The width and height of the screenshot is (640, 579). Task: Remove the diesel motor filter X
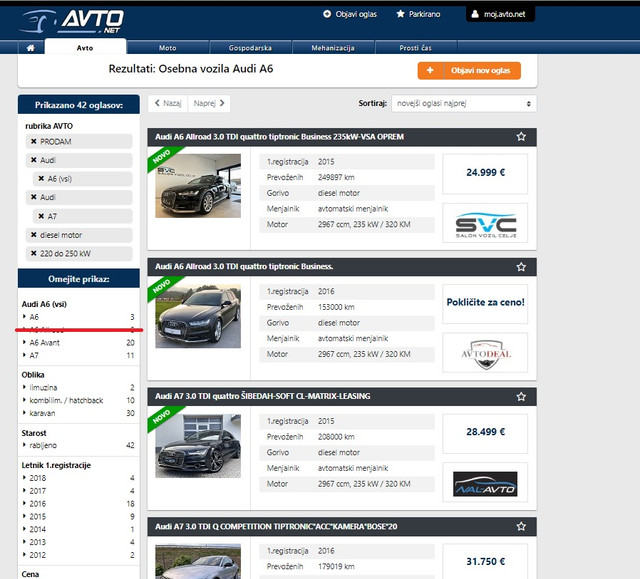coord(34,235)
